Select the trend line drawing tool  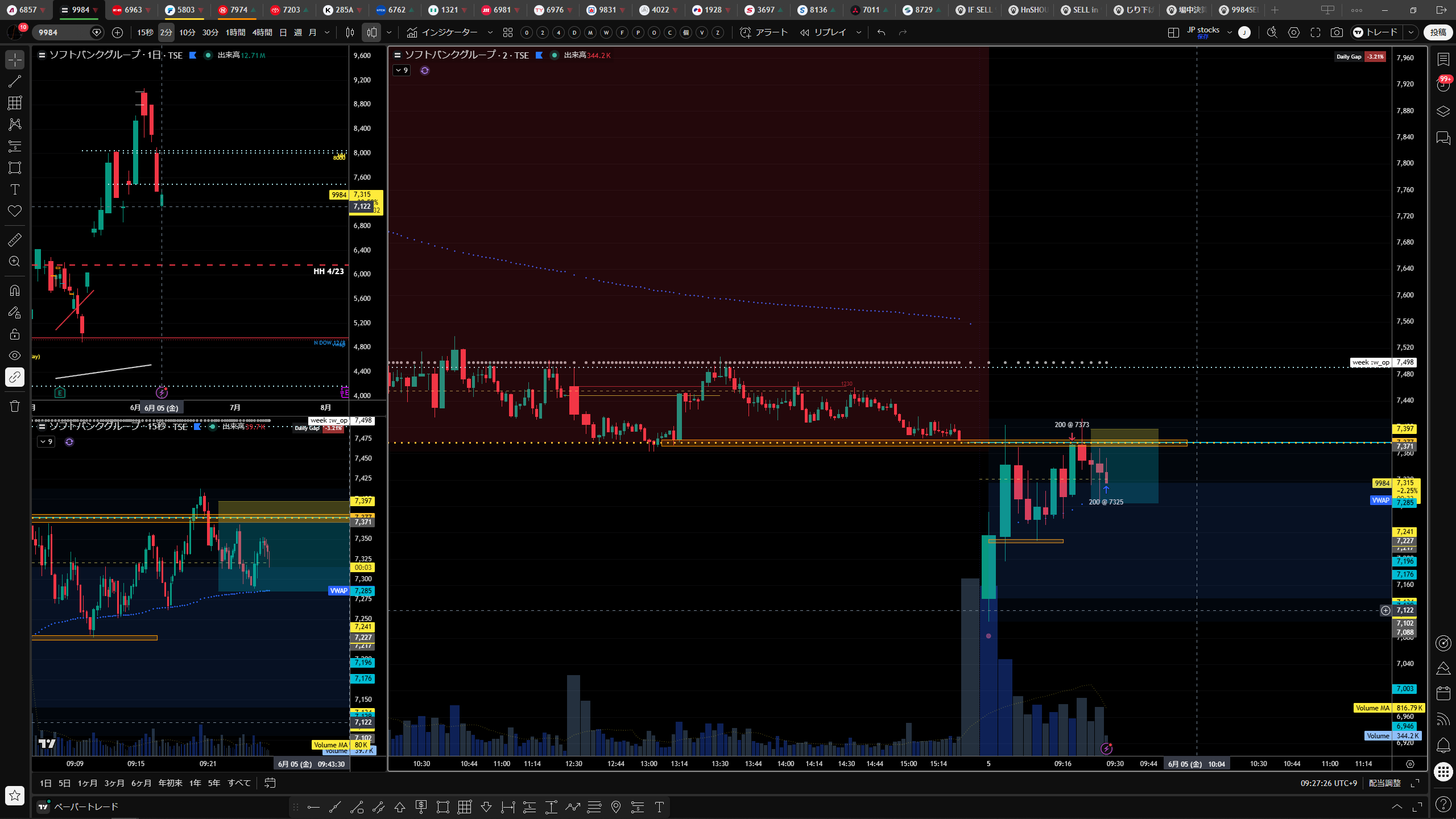coord(15,81)
